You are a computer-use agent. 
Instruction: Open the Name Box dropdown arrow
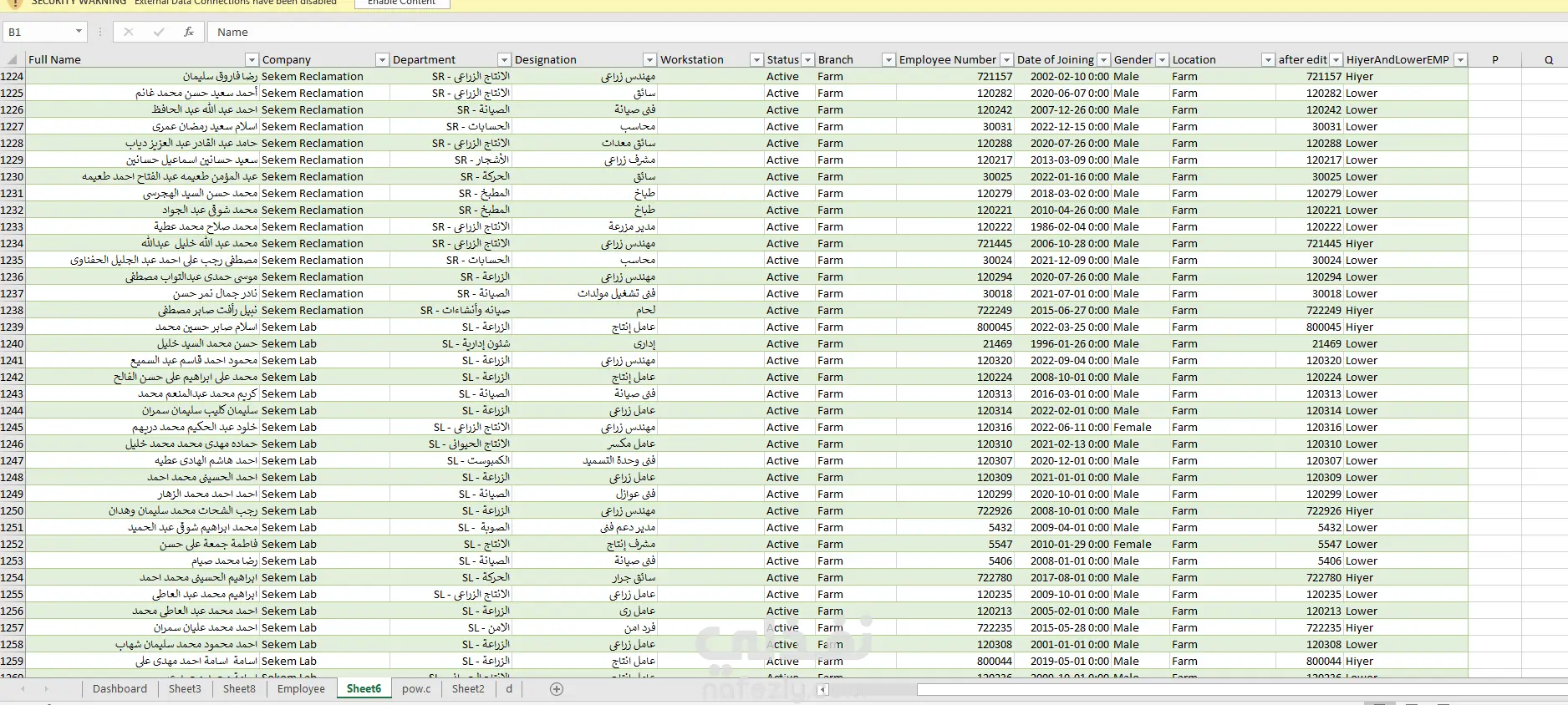tap(79, 32)
